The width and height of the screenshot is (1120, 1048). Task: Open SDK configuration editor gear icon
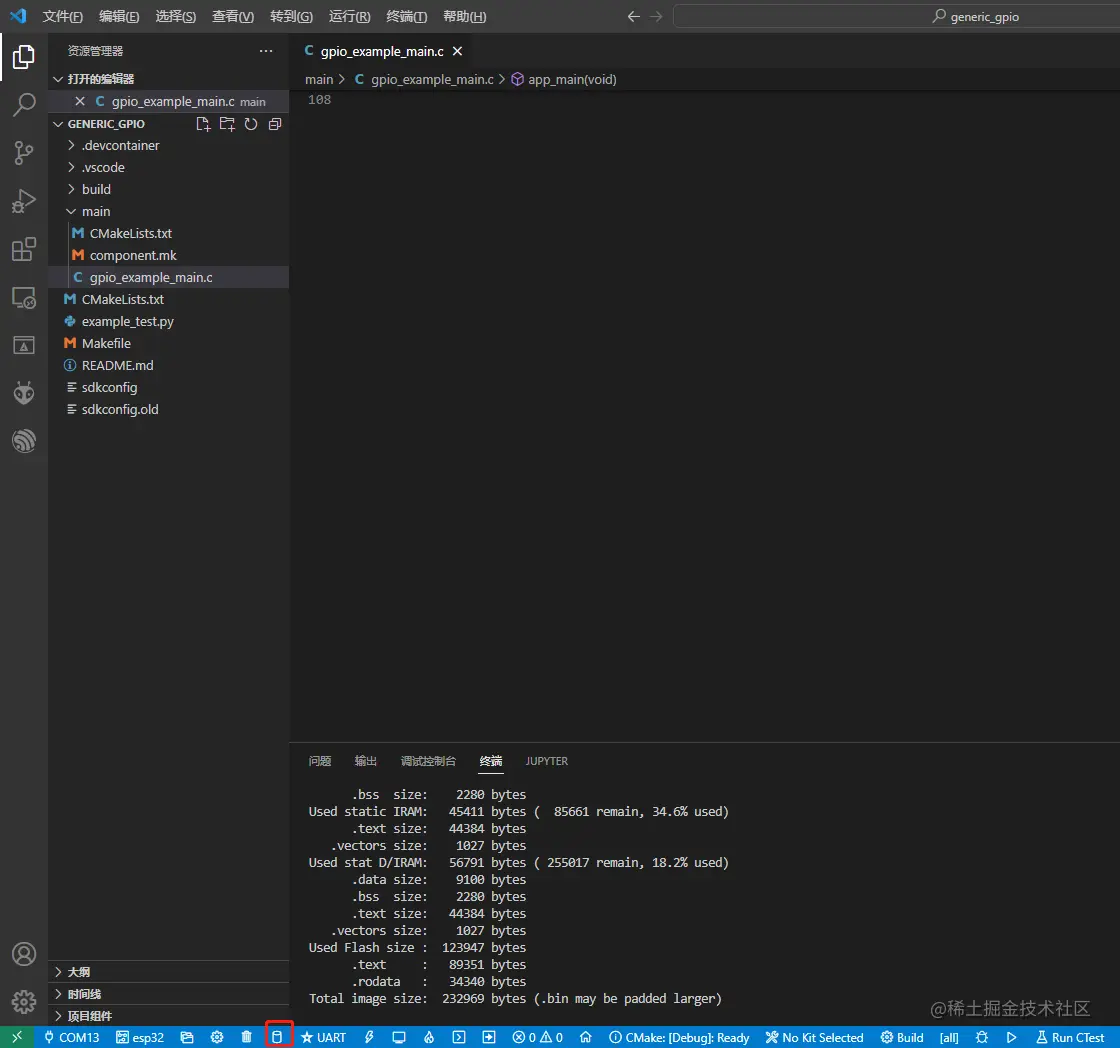click(217, 1037)
